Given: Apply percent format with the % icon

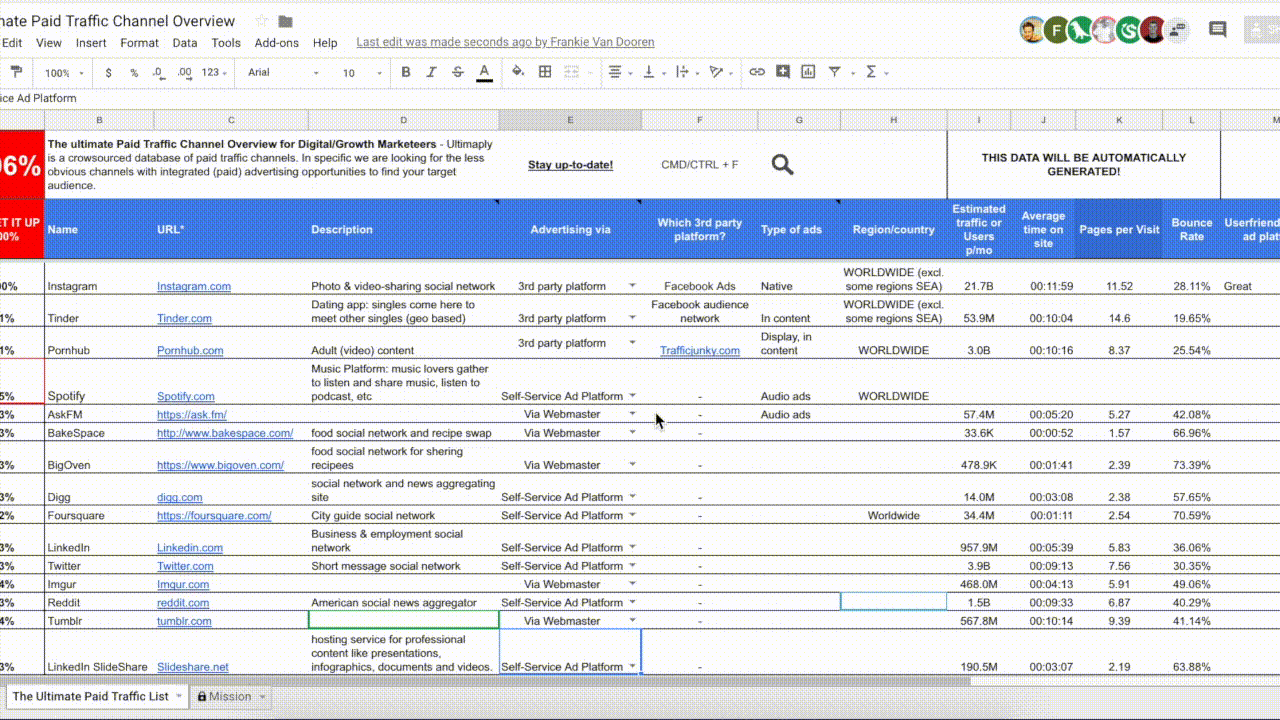Looking at the screenshot, I should pyautogui.click(x=134, y=73).
